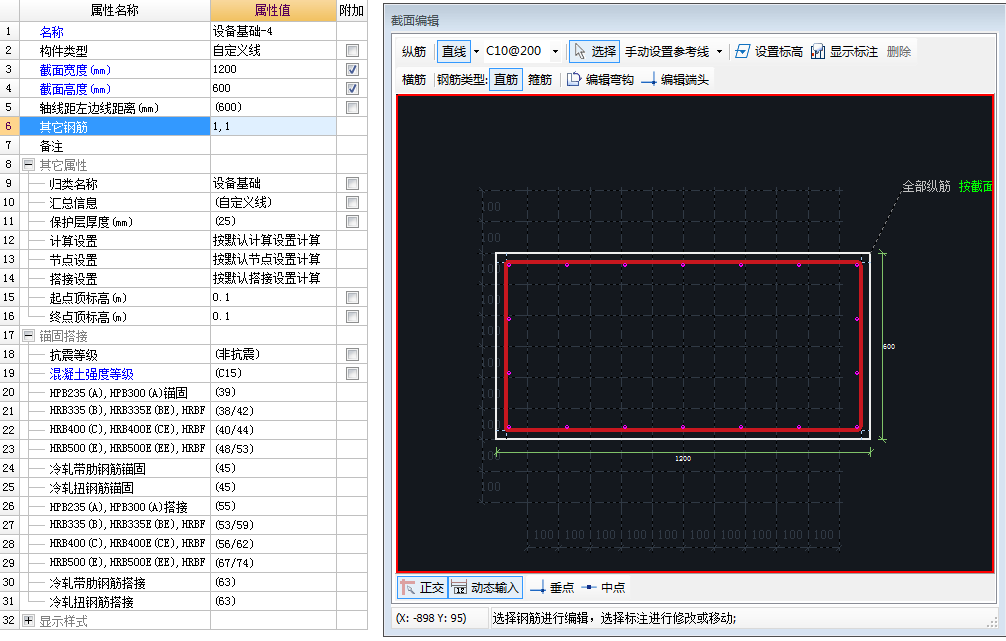Click 手动设置参考线 button
This screenshot has width=1006, height=641.
point(667,51)
